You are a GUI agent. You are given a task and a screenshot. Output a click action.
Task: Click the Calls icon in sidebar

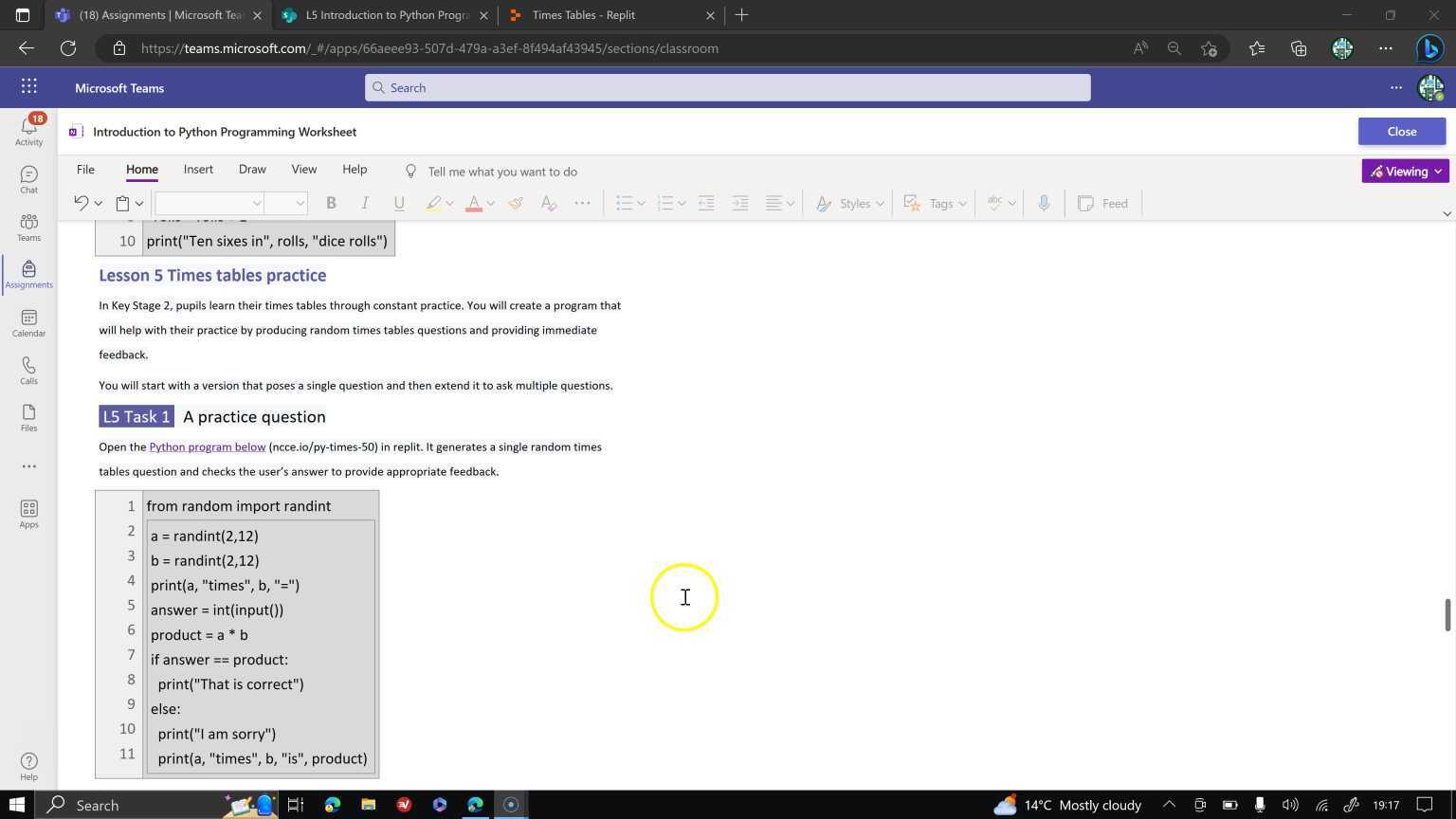[x=28, y=370]
